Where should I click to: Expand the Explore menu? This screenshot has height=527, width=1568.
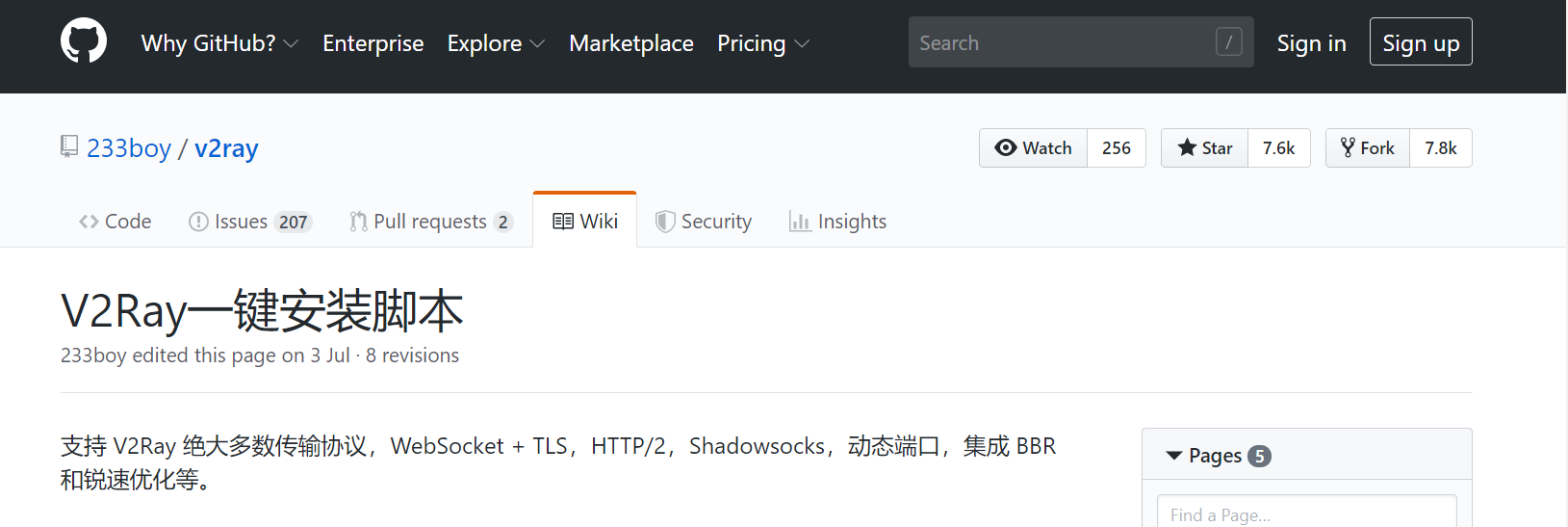495,43
